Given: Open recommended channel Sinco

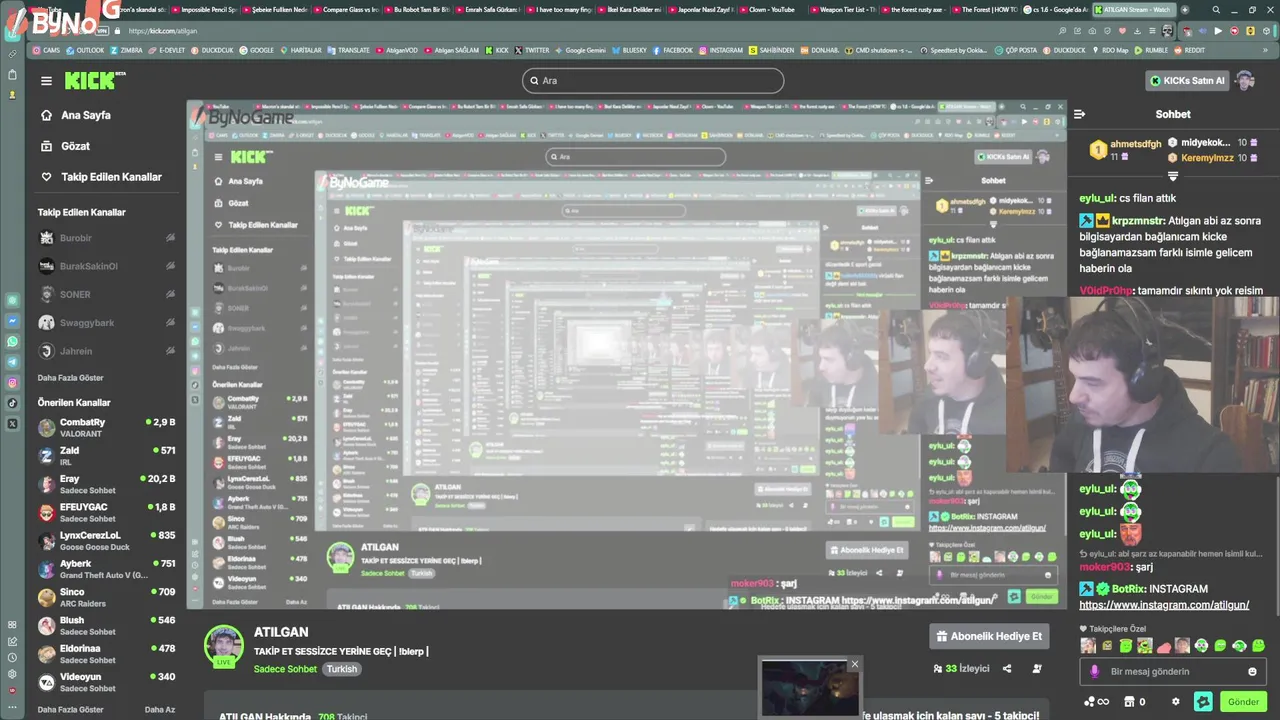Looking at the screenshot, I should tap(106, 597).
